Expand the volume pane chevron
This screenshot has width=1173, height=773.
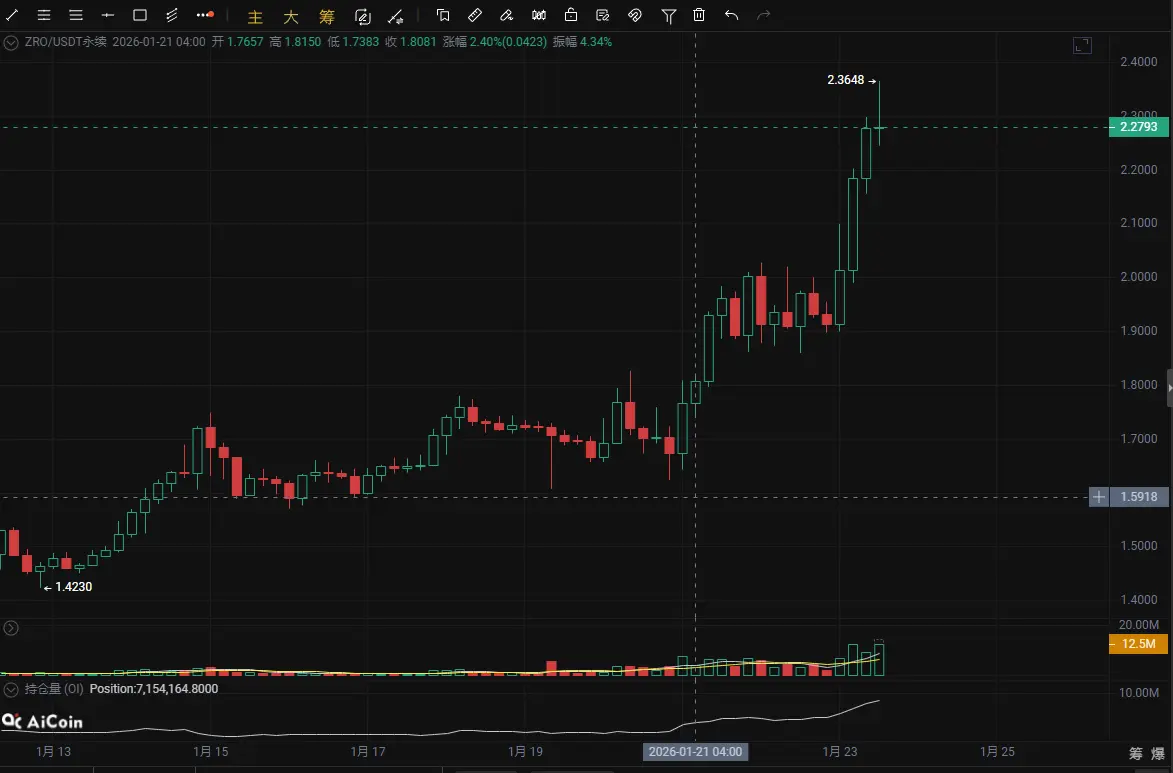[10, 628]
